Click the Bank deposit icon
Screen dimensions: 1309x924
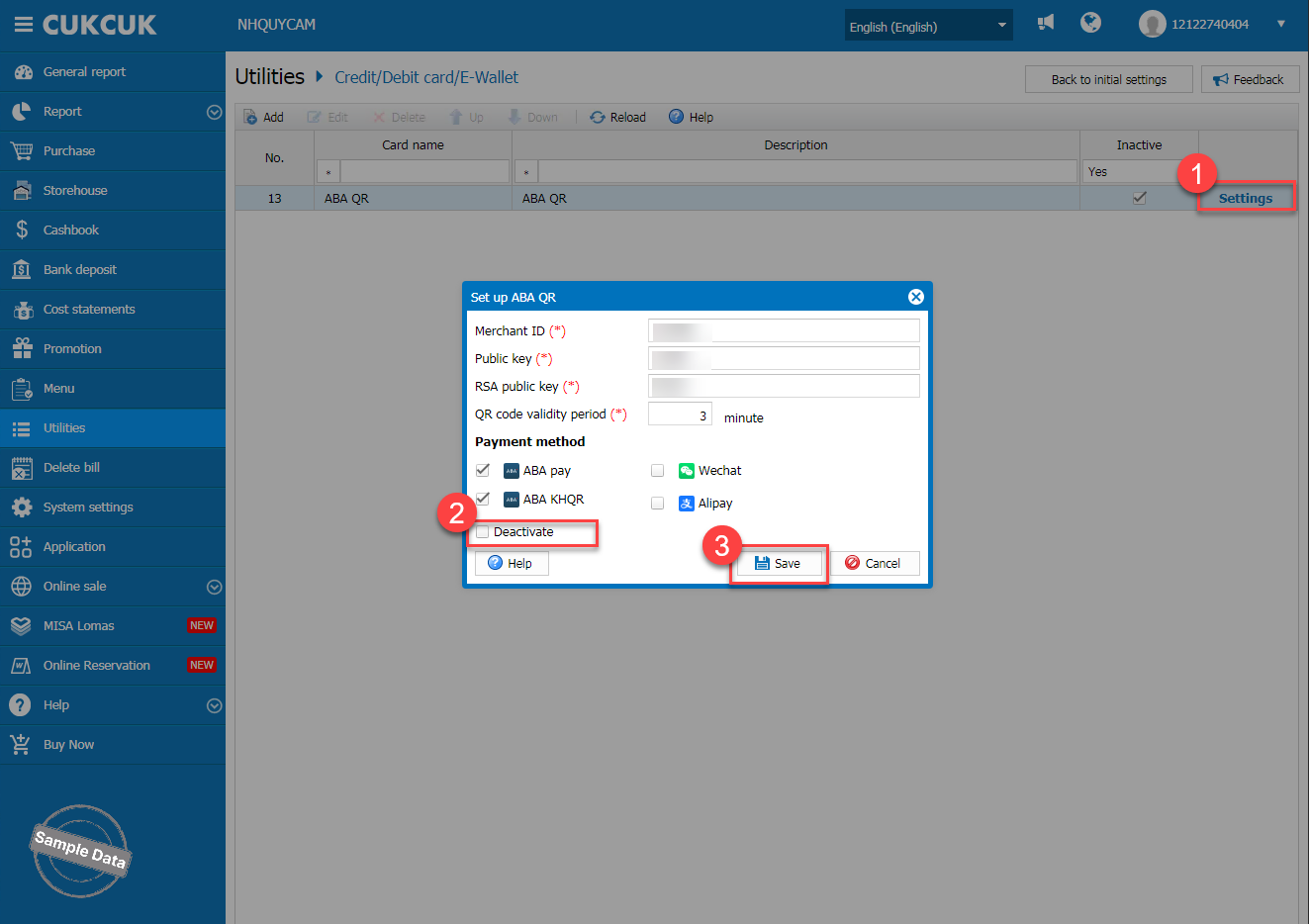click(x=21, y=270)
